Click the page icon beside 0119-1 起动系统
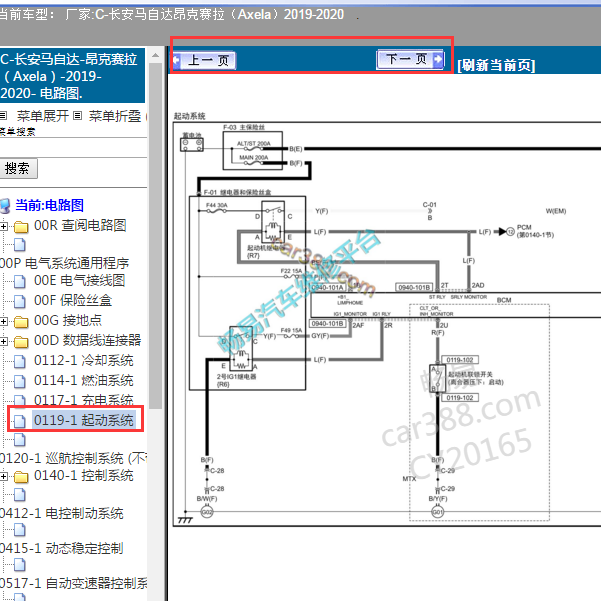 tap(20, 421)
